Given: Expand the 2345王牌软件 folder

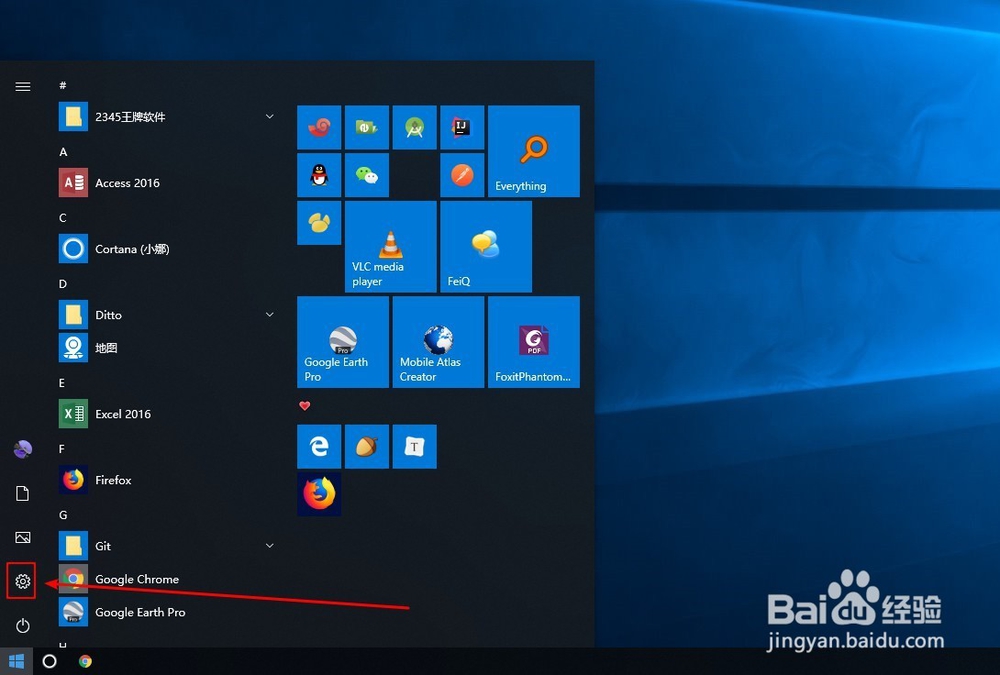Looking at the screenshot, I should pyautogui.click(x=168, y=117).
